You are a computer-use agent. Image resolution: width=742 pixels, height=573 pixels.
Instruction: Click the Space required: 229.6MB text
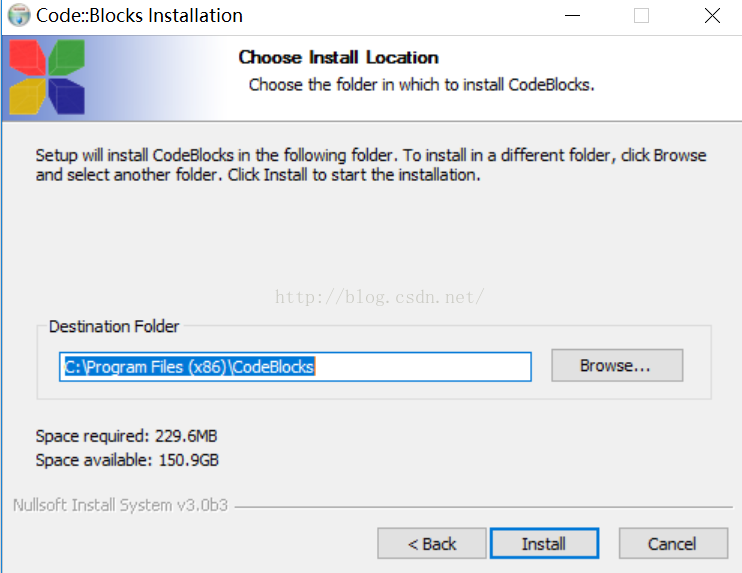[126, 436]
